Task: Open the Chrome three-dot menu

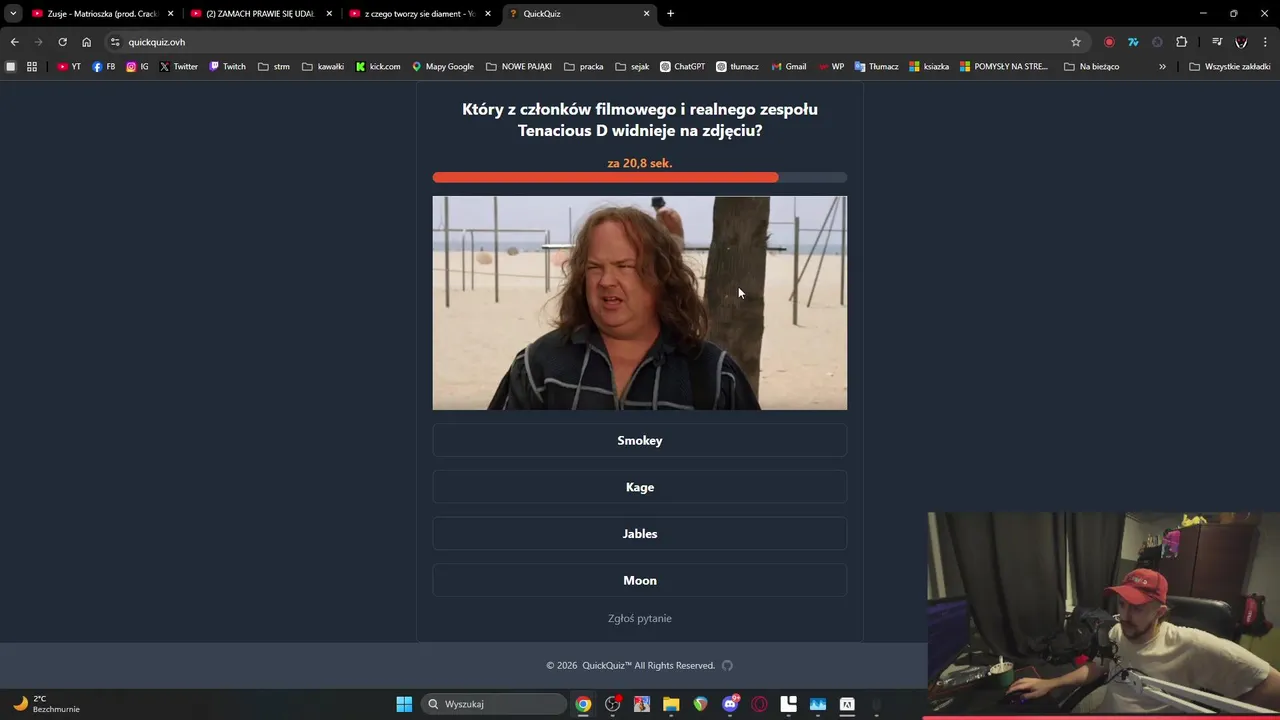Action: tap(1265, 42)
